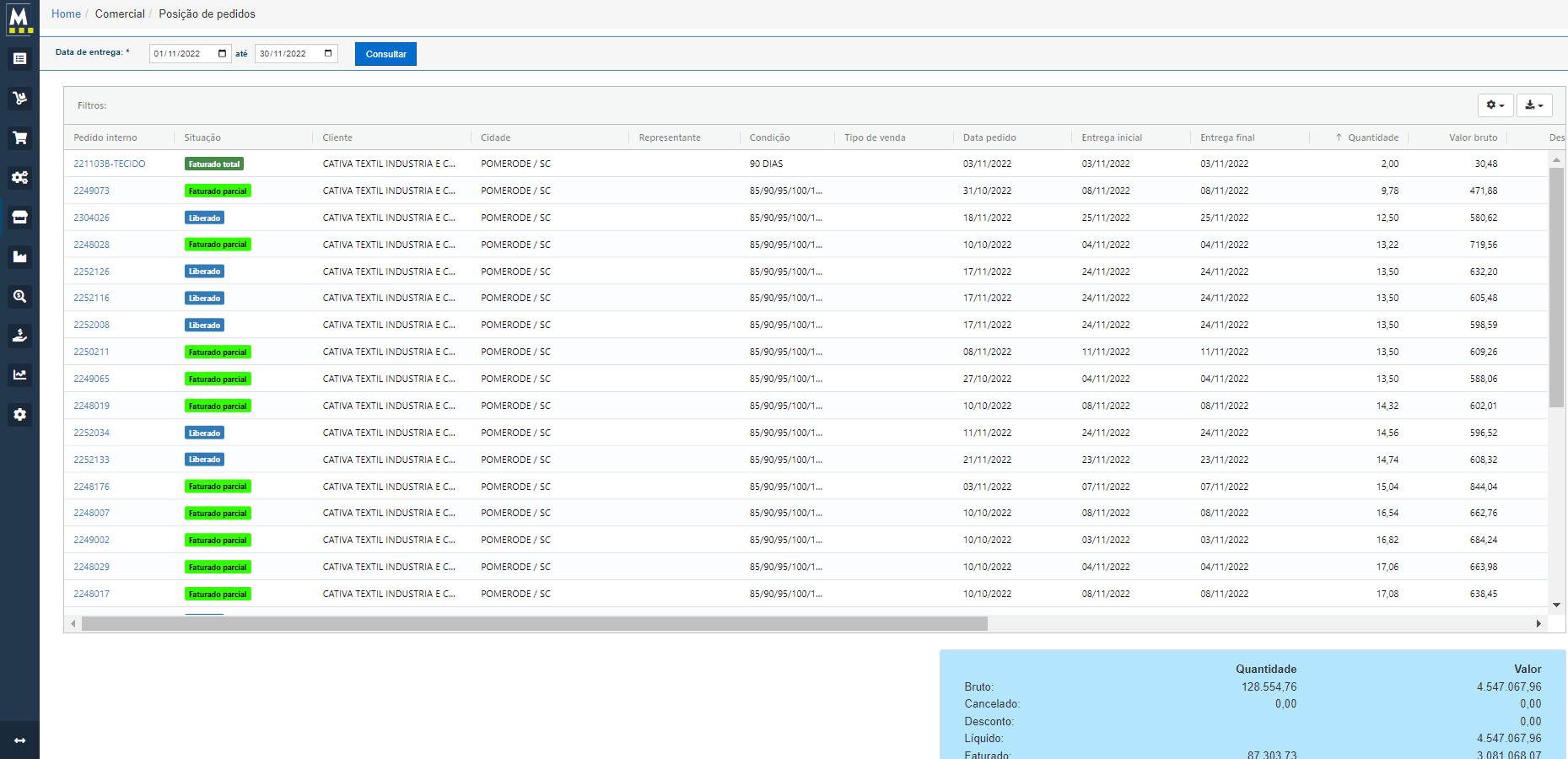1568x759 pixels.
Task: Click the vertical scrollbar down arrow
Action: coord(1556,605)
